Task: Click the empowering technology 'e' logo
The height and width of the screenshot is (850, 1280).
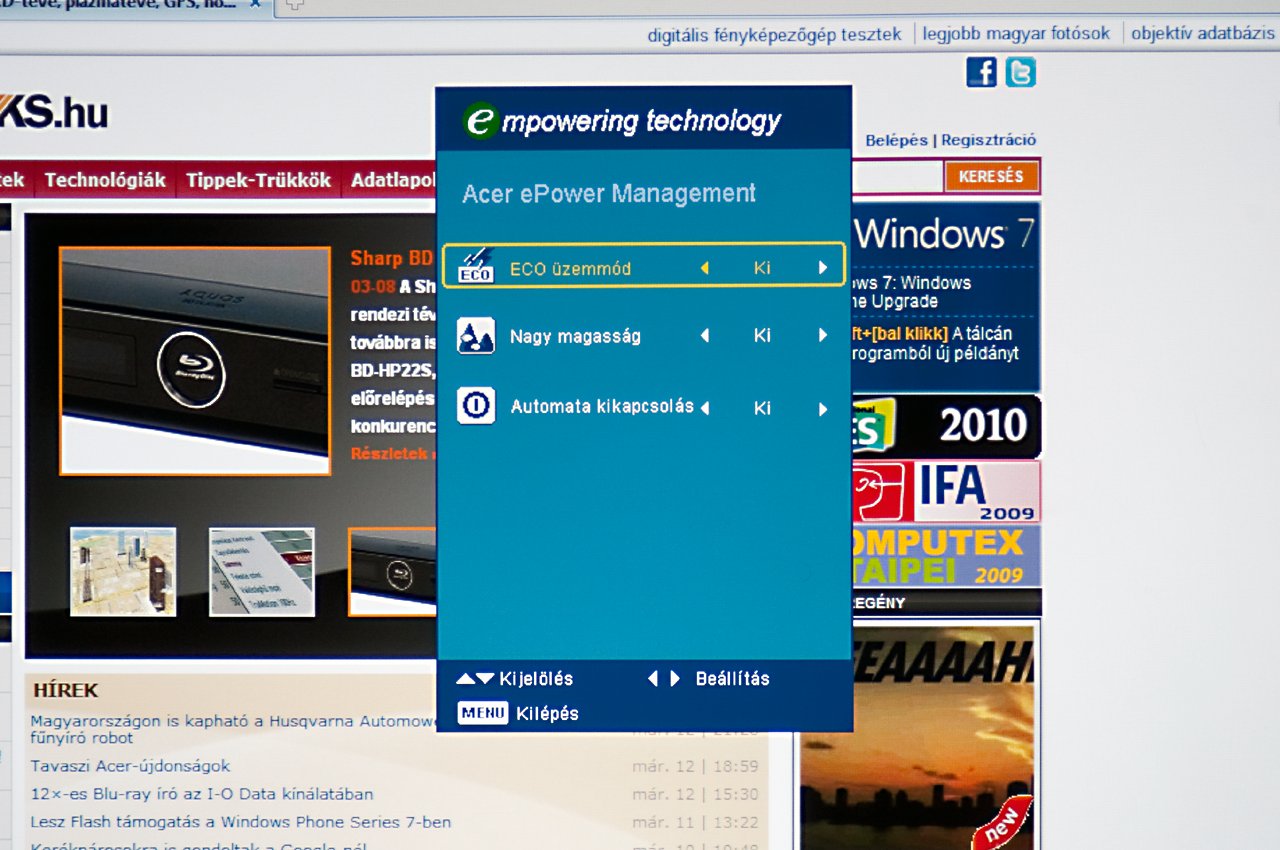Action: [x=481, y=121]
